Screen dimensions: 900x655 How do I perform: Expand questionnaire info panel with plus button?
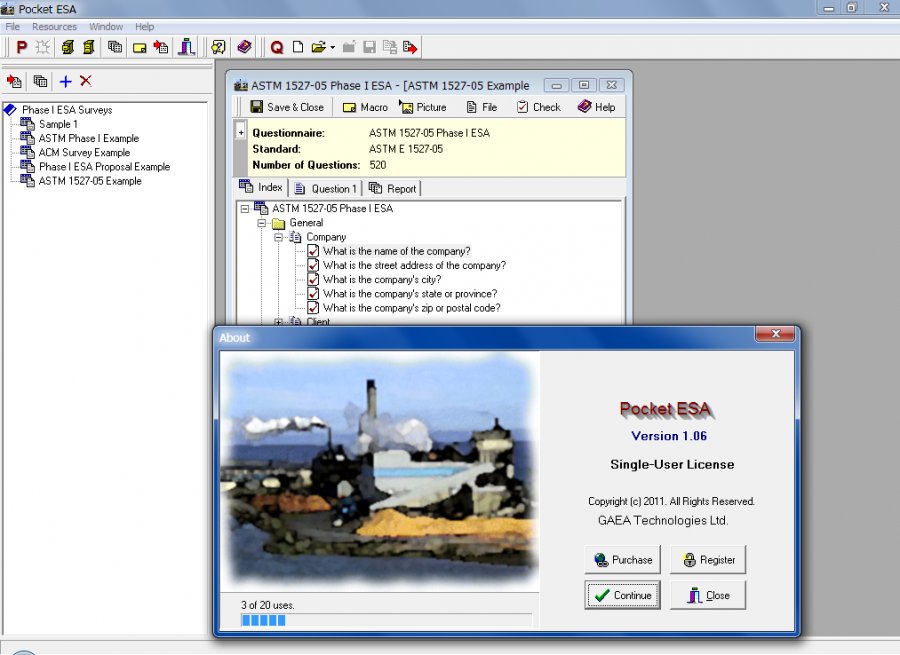pyautogui.click(x=241, y=133)
